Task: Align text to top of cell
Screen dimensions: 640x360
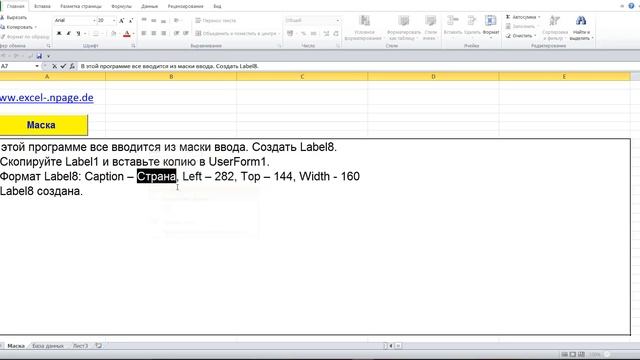Action: coord(144,20)
